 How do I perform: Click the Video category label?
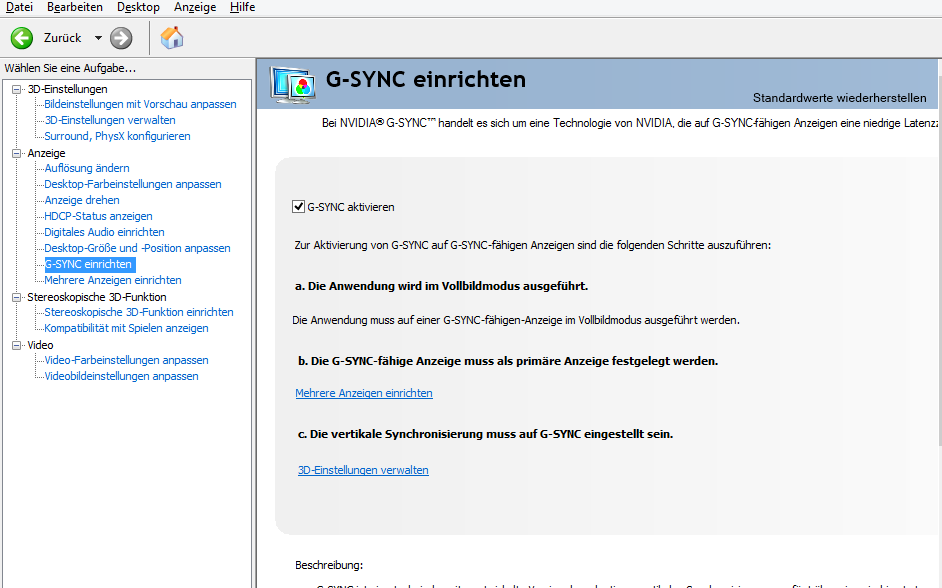pyautogui.click(x=40, y=345)
